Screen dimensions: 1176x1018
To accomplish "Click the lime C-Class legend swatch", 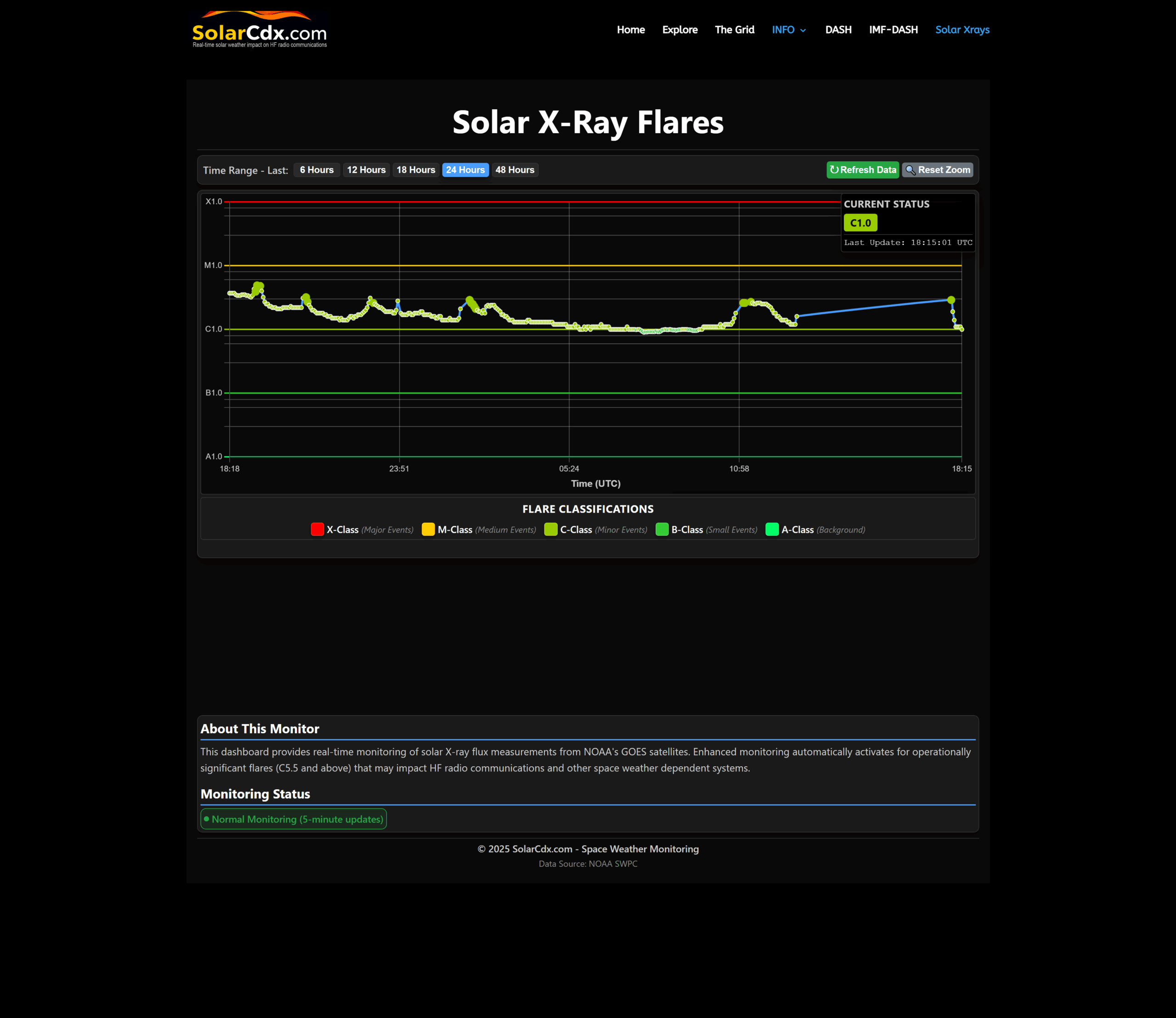I will 551,530.
